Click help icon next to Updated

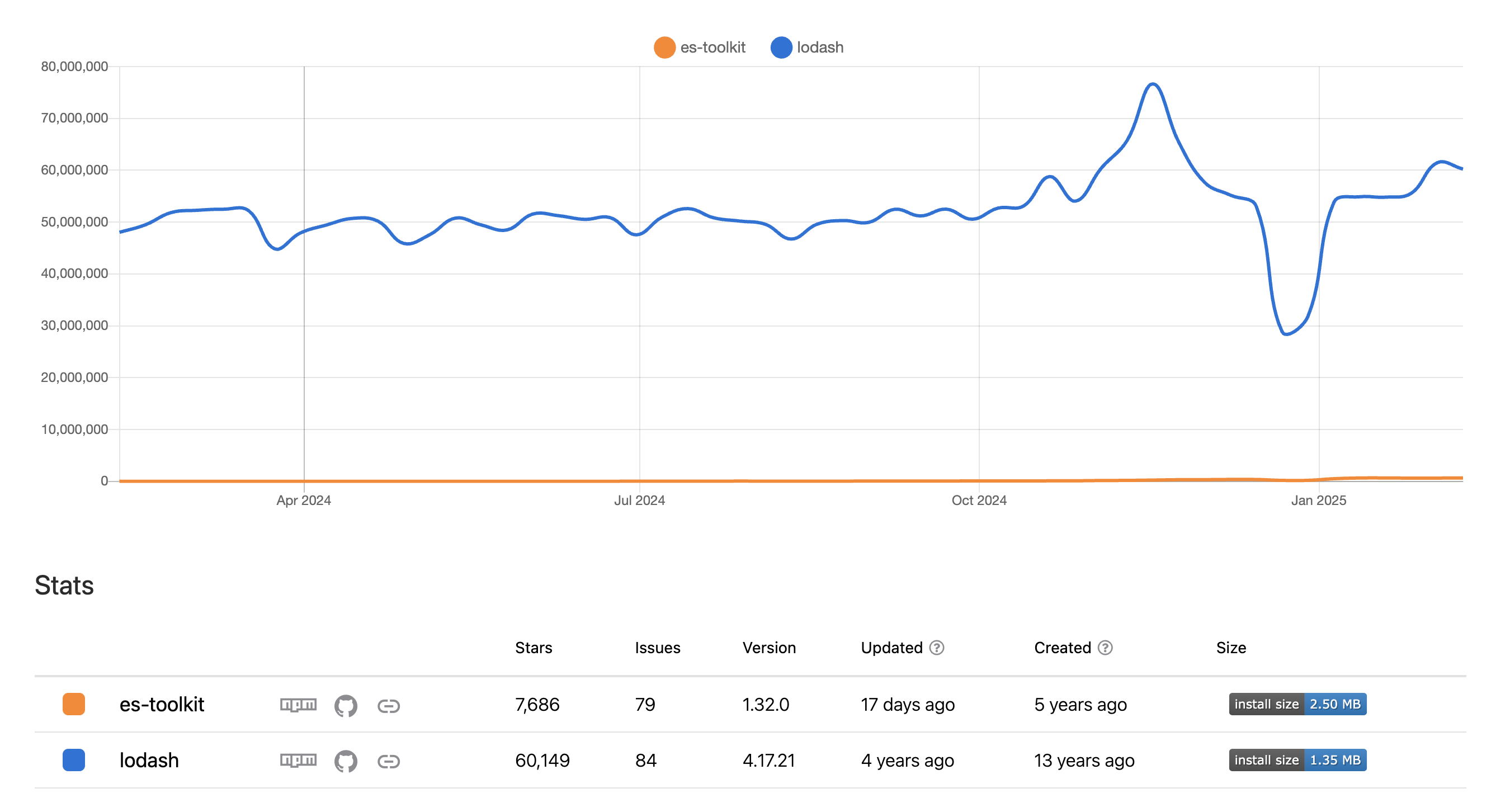(x=936, y=647)
